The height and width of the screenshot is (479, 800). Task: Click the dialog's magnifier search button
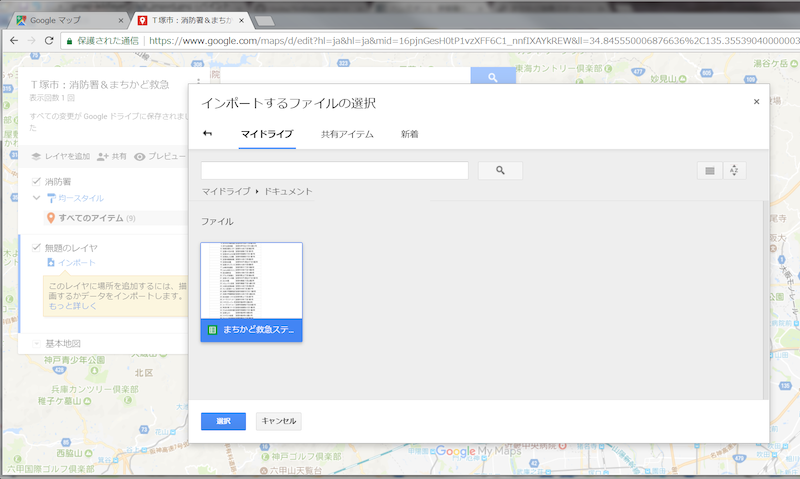point(500,170)
